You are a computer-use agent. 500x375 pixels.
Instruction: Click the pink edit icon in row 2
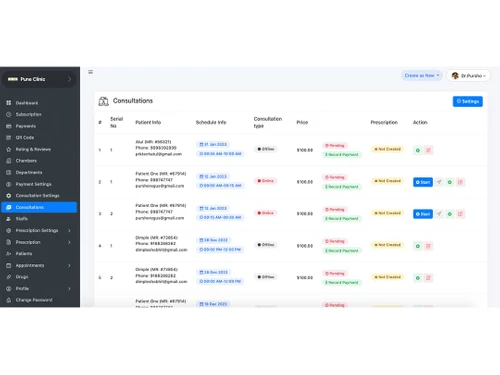click(460, 182)
